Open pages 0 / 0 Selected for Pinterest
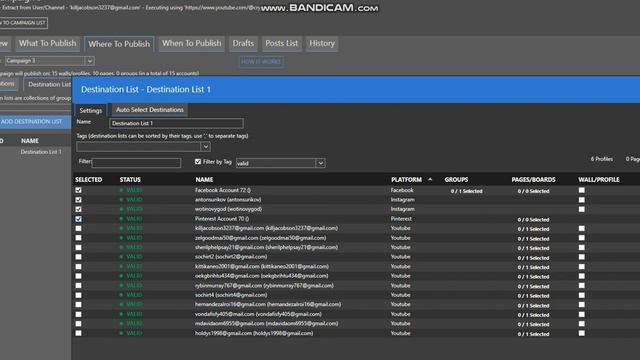 tap(533, 220)
